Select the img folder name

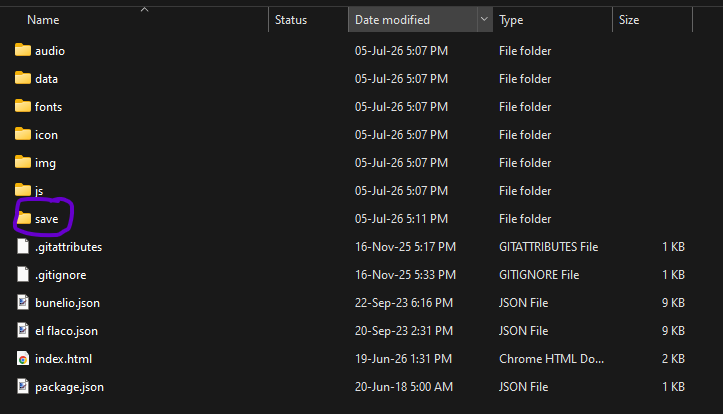point(45,163)
